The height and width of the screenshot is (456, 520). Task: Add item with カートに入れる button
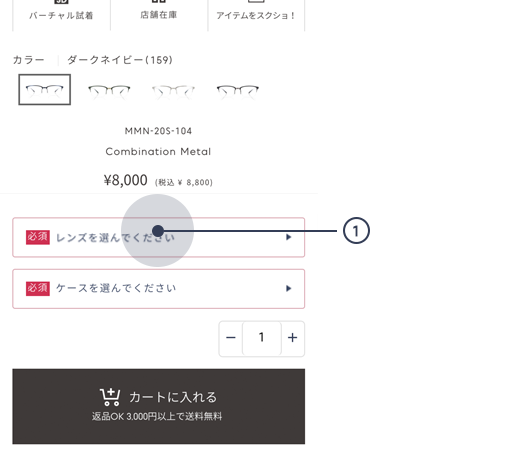159,406
